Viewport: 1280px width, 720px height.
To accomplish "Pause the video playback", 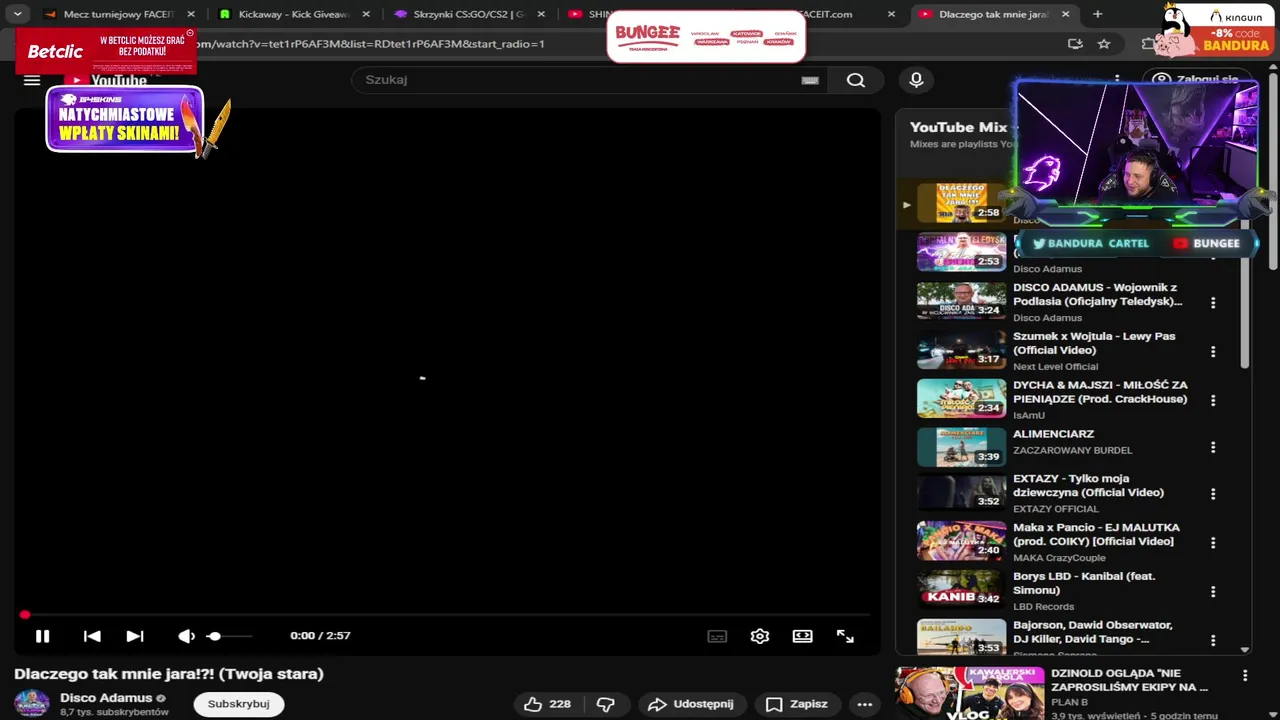I will coord(42,636).
